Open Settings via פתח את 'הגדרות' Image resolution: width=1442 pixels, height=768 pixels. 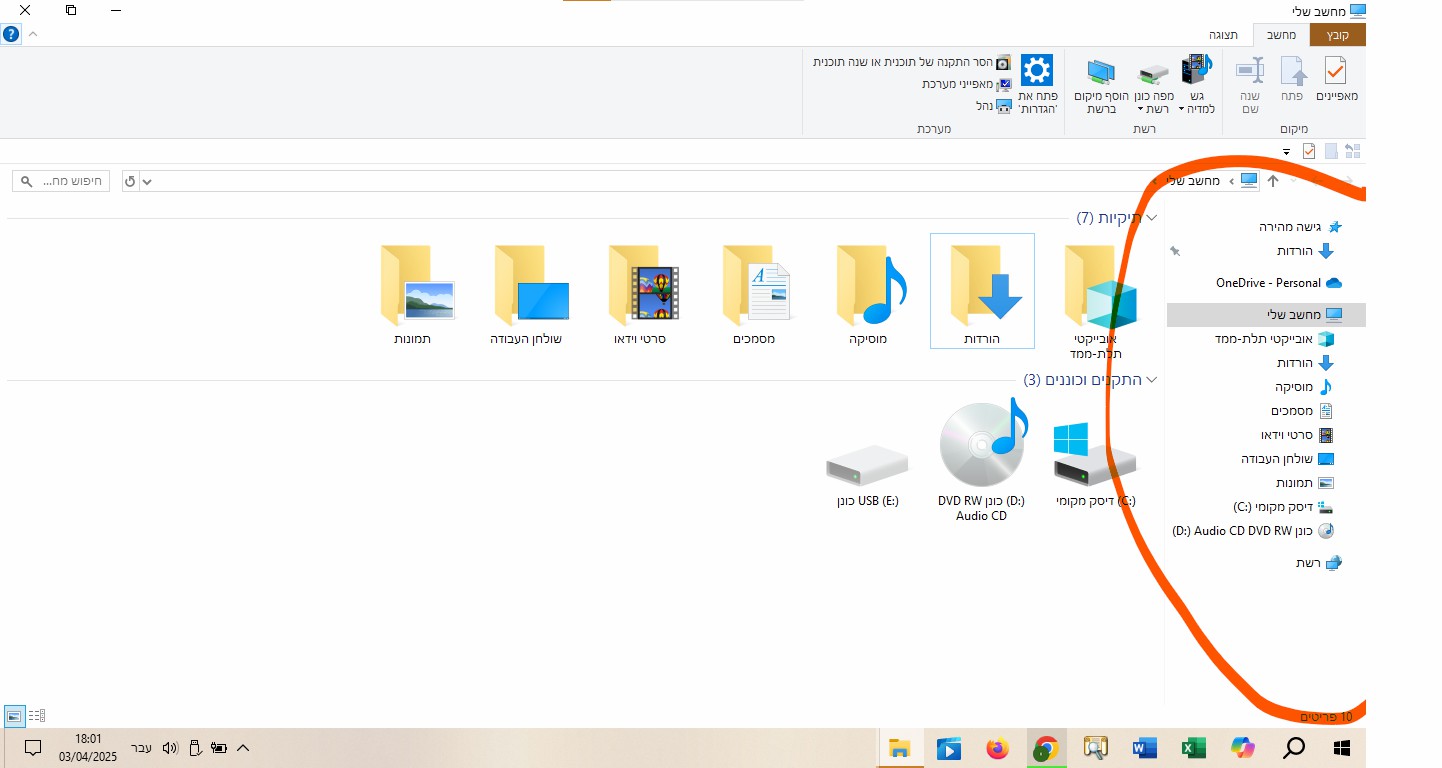[1037, 84]
